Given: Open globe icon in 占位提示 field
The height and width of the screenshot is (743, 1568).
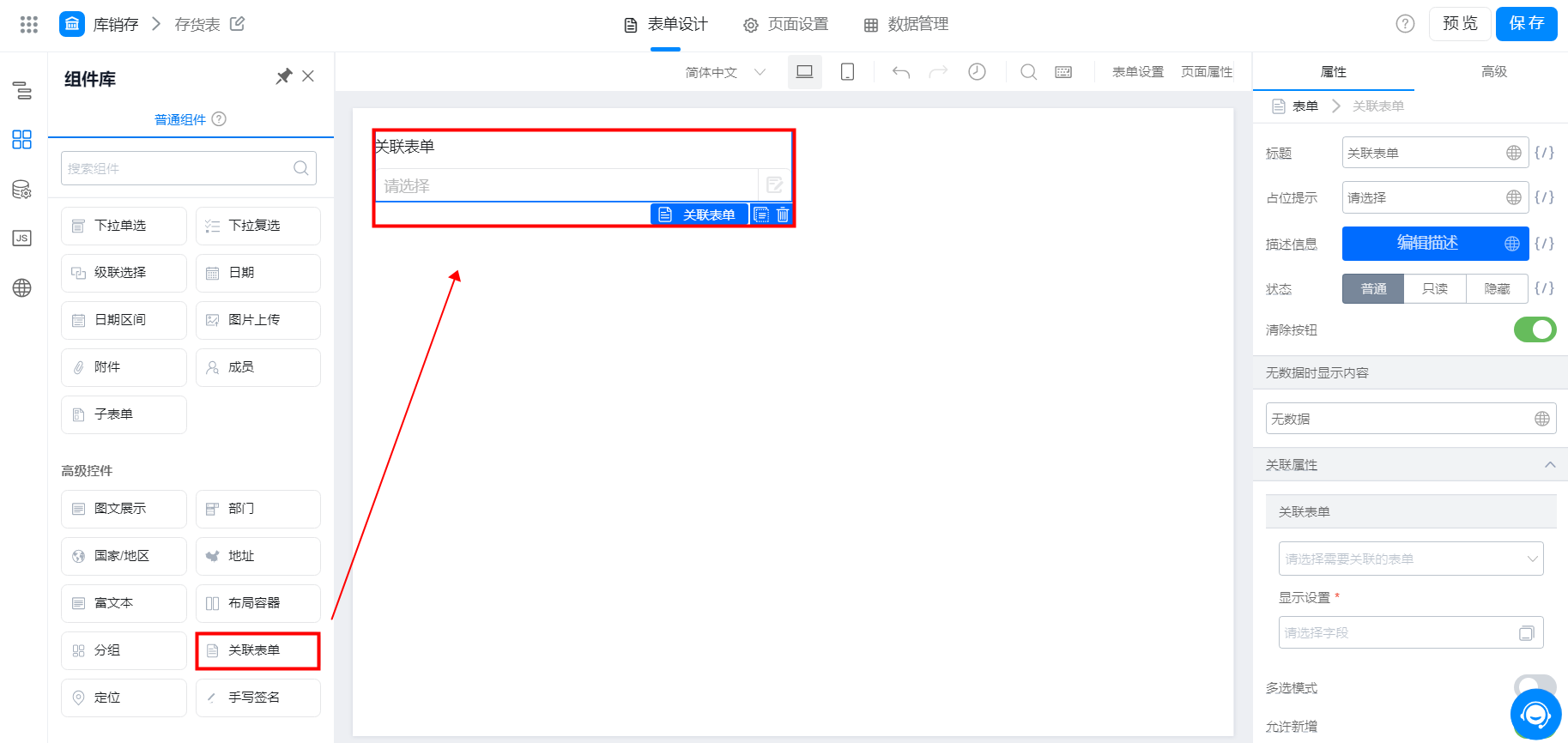Looking at the screenshot, I should click(x=1514, y=197).
